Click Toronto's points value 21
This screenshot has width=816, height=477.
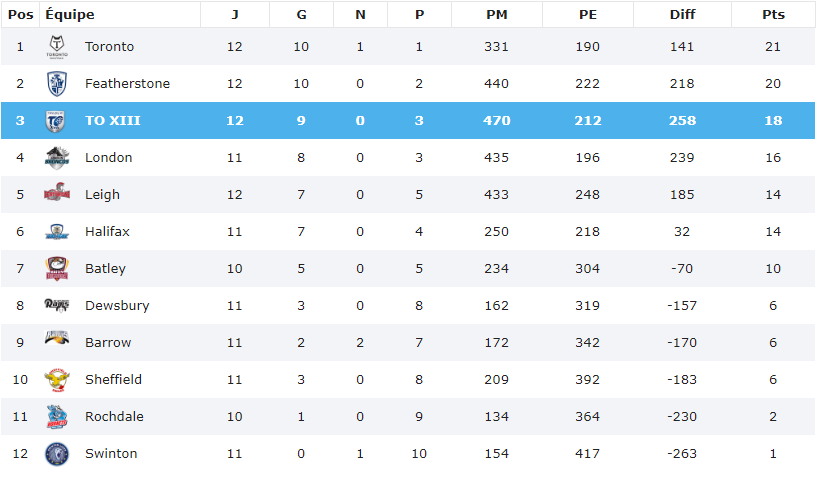(773, 47)
